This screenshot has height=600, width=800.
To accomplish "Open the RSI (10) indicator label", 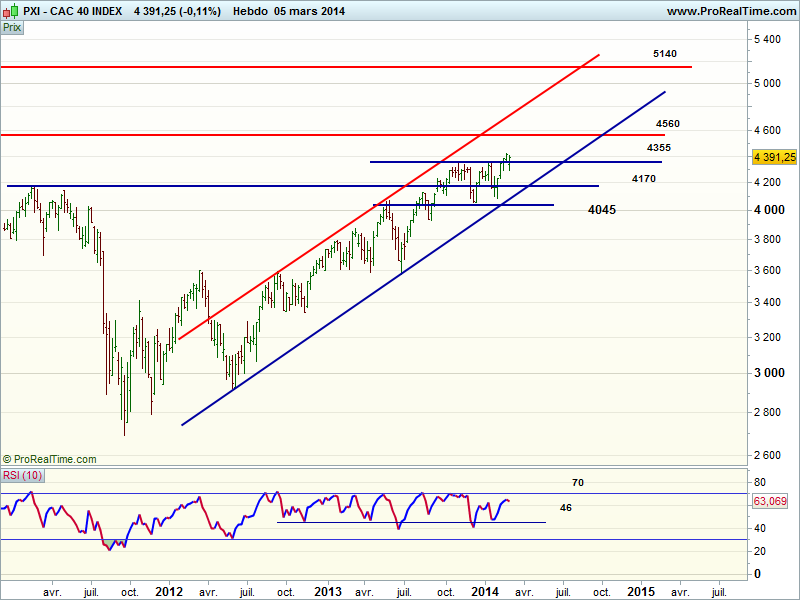I will (x=22, y=475).
